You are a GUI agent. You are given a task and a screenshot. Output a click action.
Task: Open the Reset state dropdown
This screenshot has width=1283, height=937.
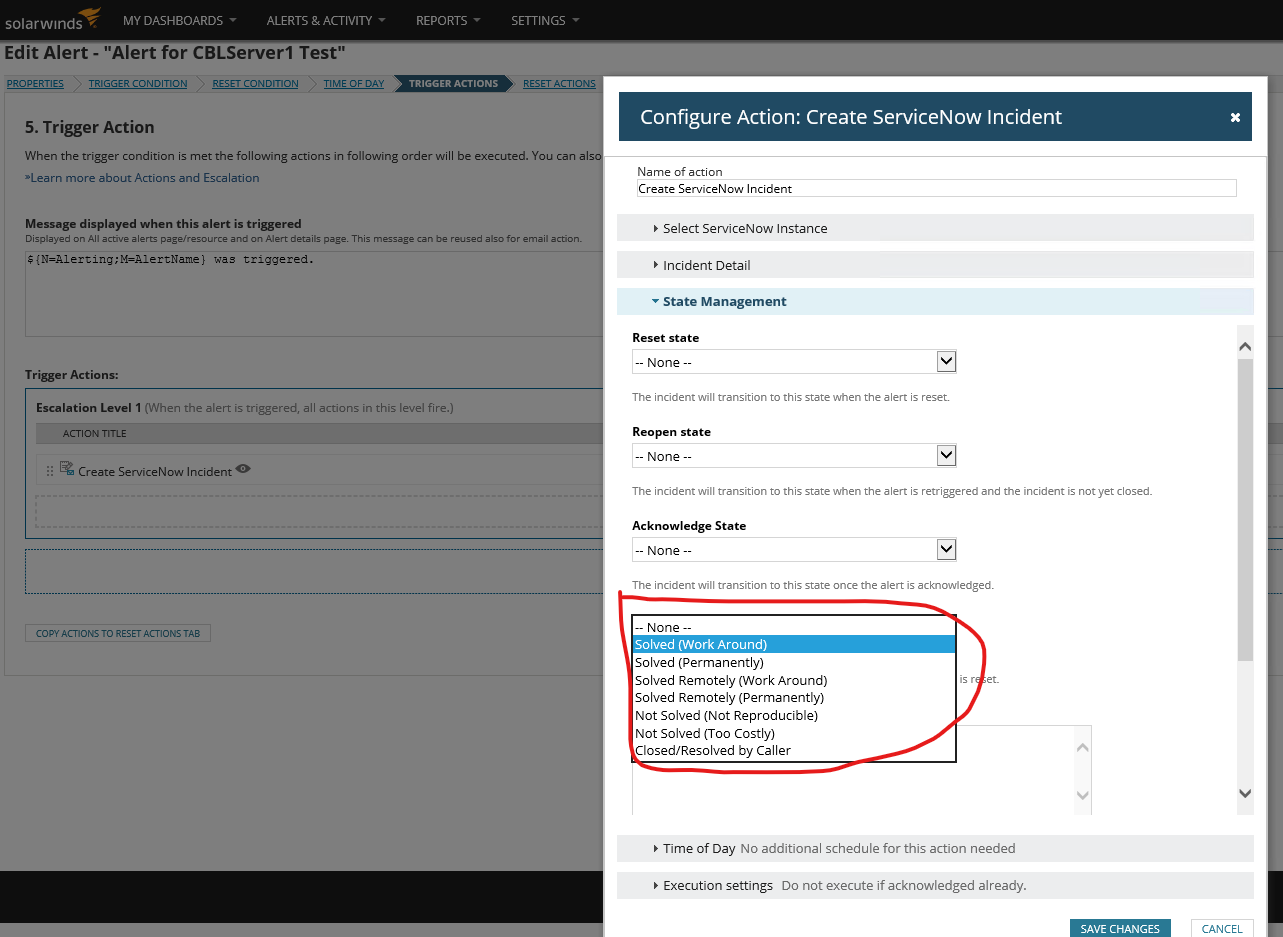click(794, 362)
